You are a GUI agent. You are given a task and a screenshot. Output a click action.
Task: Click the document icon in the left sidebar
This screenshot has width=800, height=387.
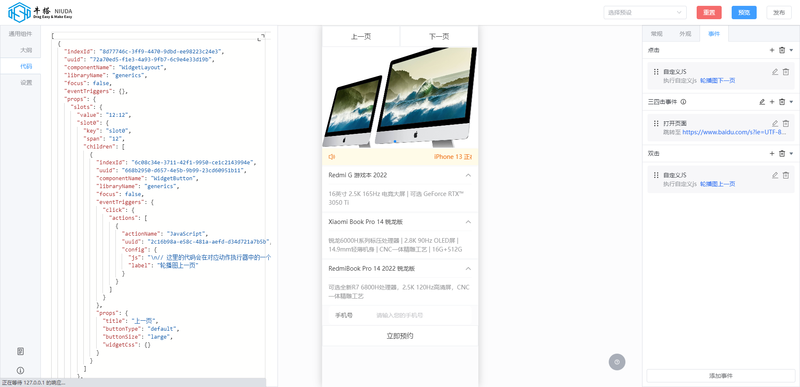[20, 351]
